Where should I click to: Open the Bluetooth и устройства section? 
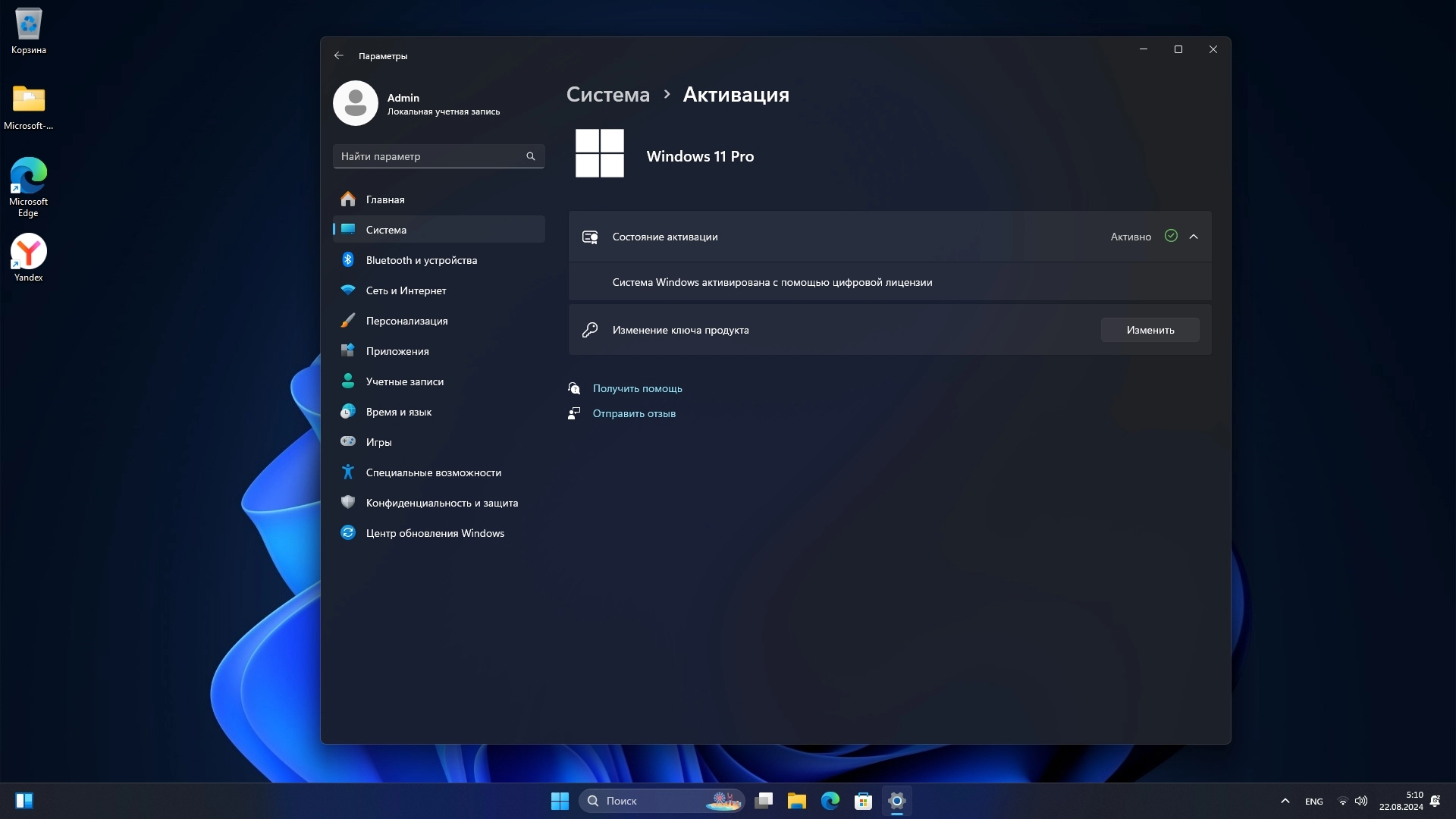[421, 260]
